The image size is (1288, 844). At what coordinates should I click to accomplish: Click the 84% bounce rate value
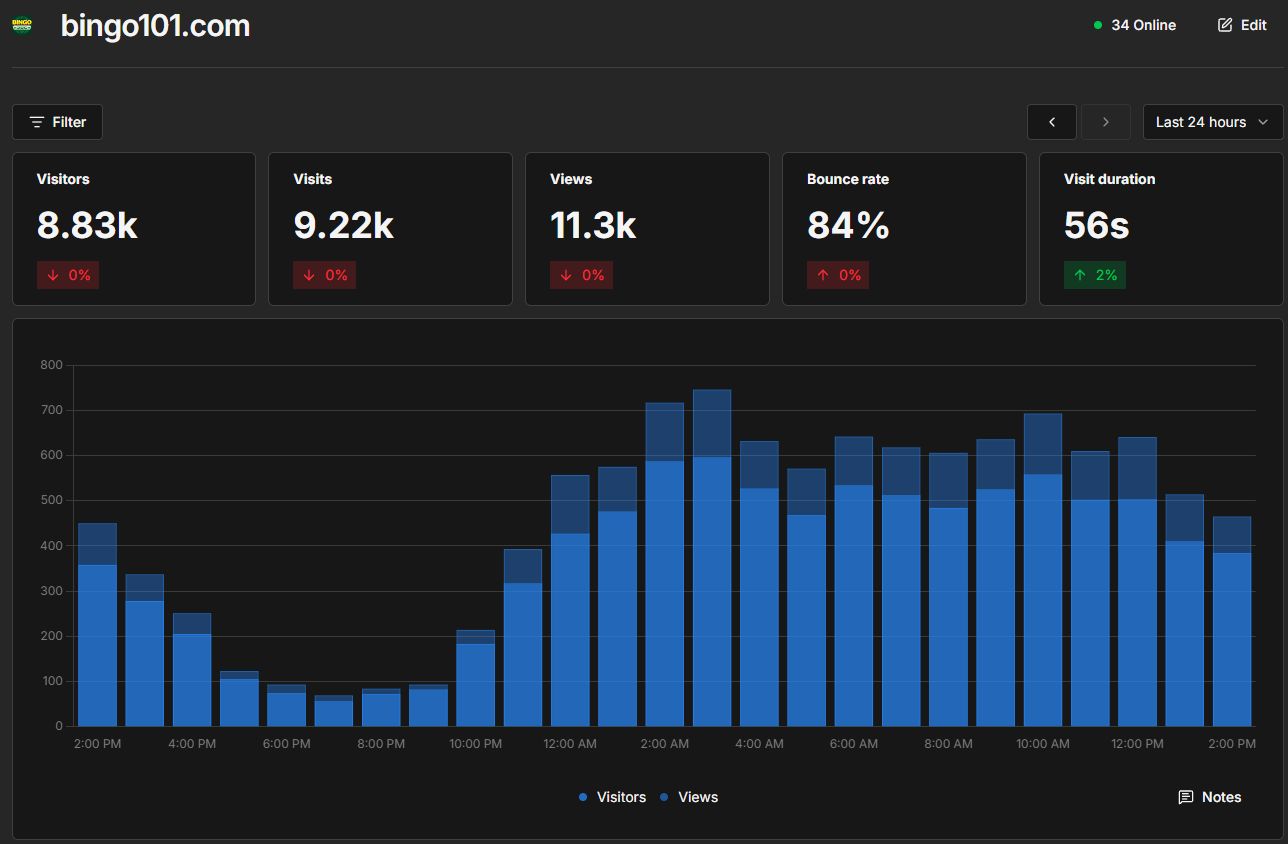pyautogui.click(x=848, y=226)
